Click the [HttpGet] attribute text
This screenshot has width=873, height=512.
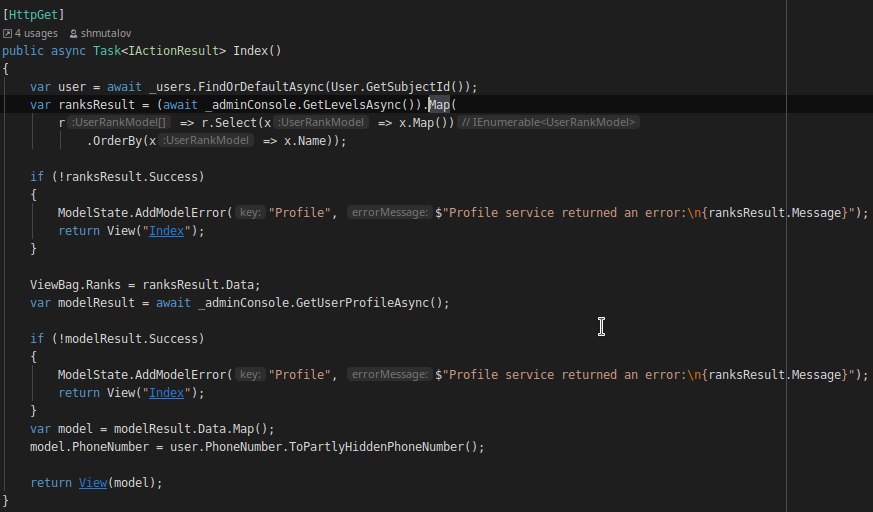point(33,14)
